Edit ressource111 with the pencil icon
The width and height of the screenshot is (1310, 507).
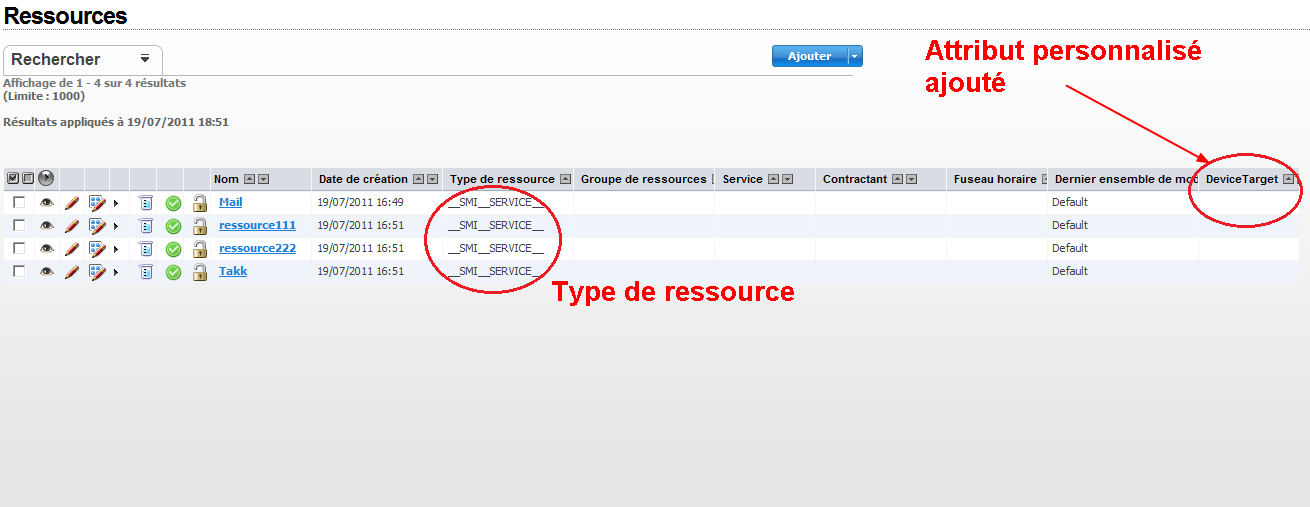tap(71, 225)
